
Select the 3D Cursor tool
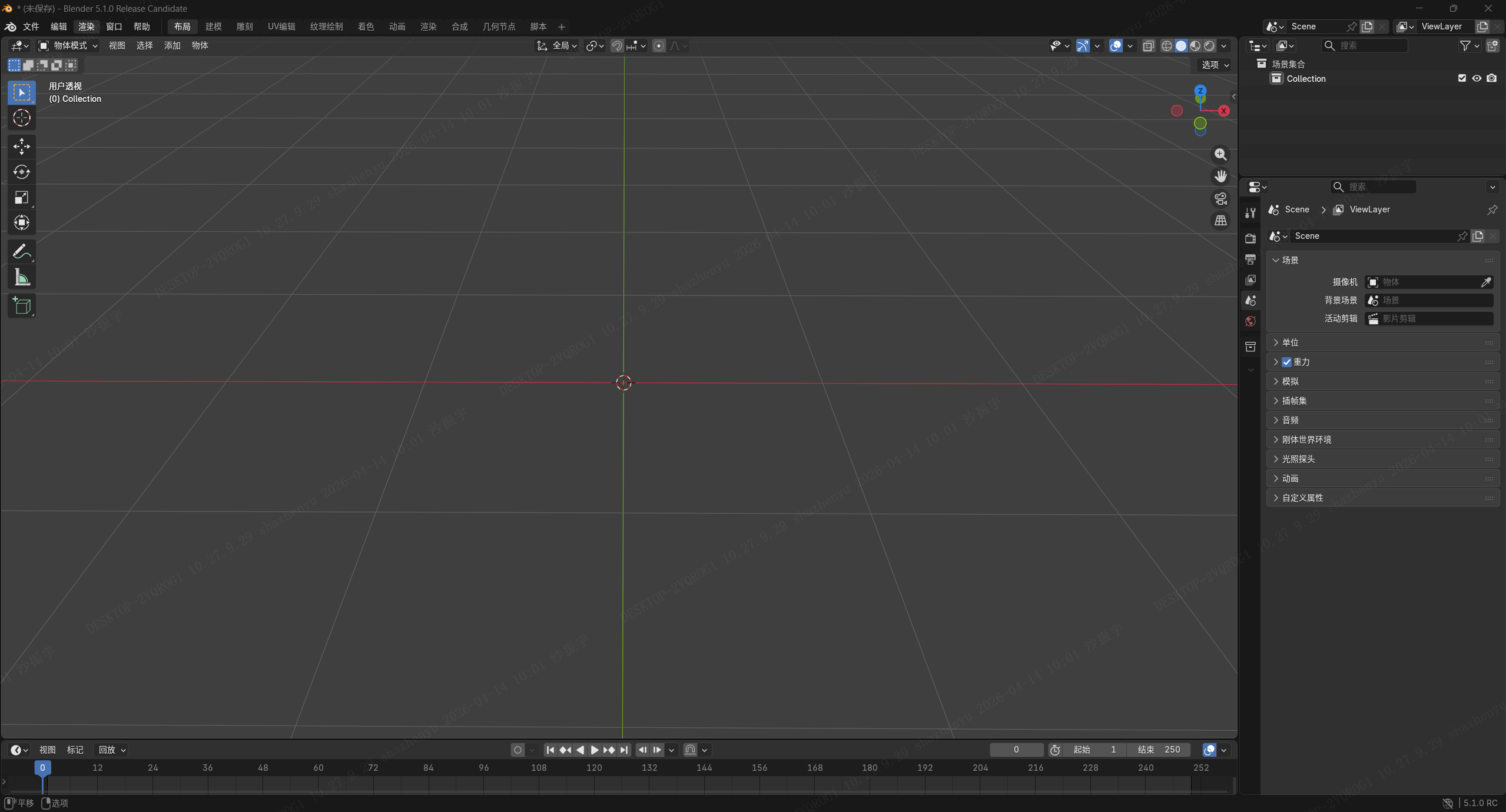(x=22, y=118)
